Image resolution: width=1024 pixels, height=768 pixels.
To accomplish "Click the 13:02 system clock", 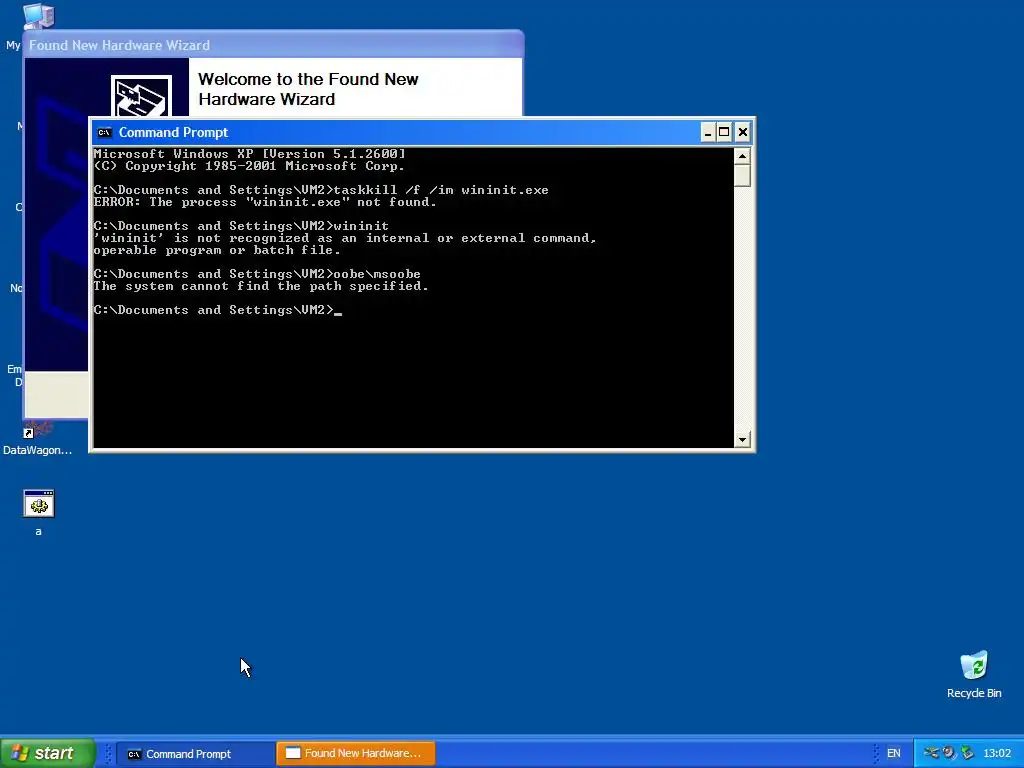I will [x=997, y=754].
